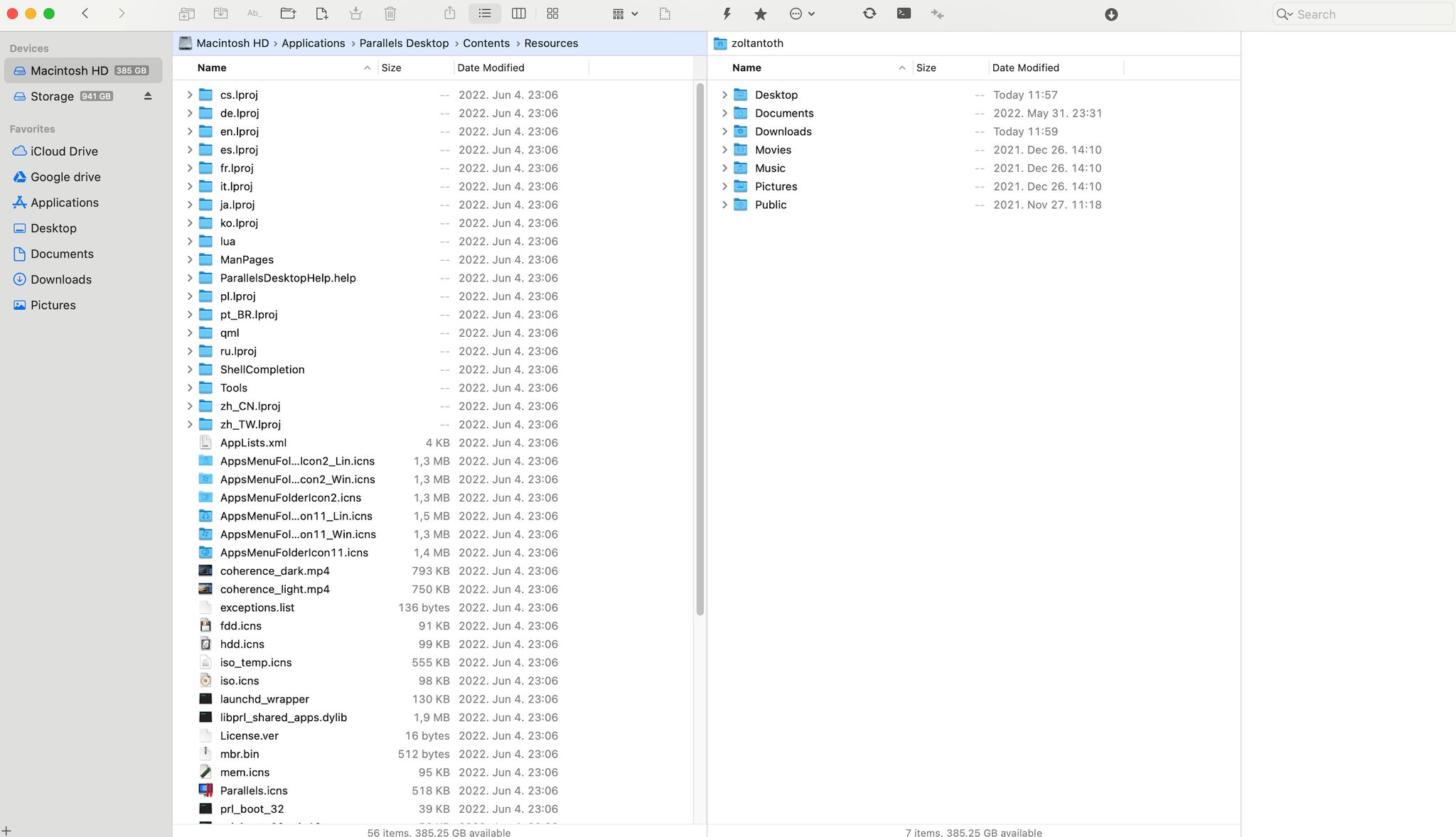
Task: Toggle hidden files with dotted-page icon
Action: (665, 13)
